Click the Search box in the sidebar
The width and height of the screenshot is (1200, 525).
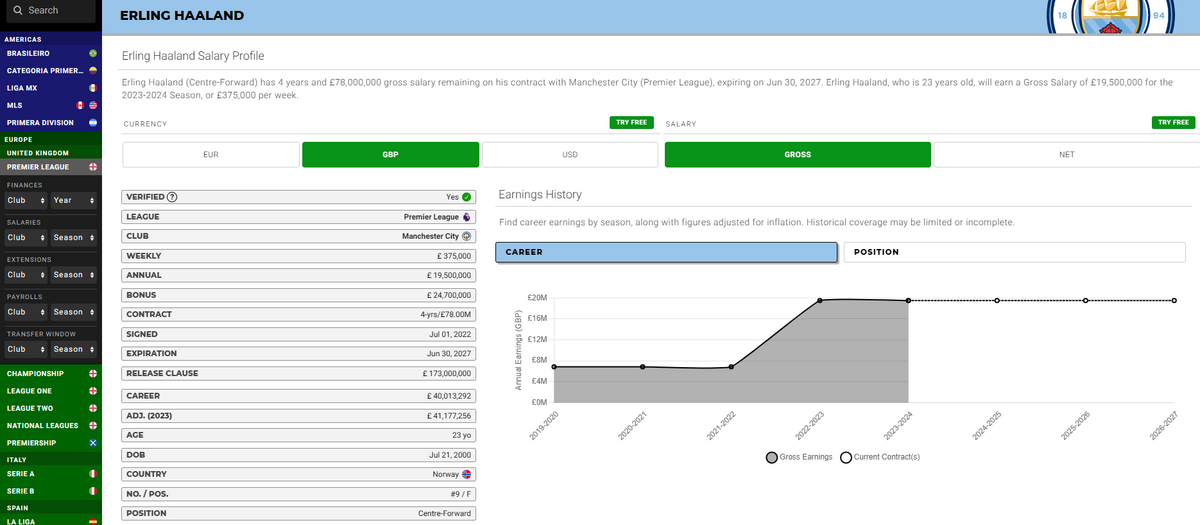tap(50, 11)
